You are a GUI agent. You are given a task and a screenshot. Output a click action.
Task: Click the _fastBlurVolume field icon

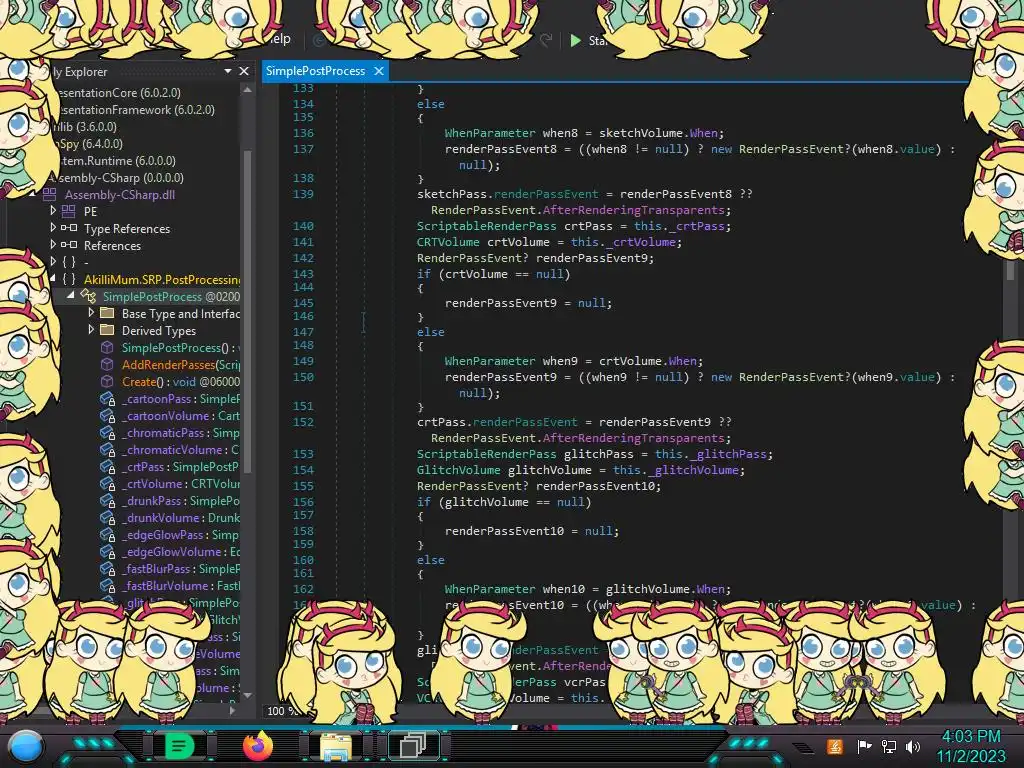point(107,585)
